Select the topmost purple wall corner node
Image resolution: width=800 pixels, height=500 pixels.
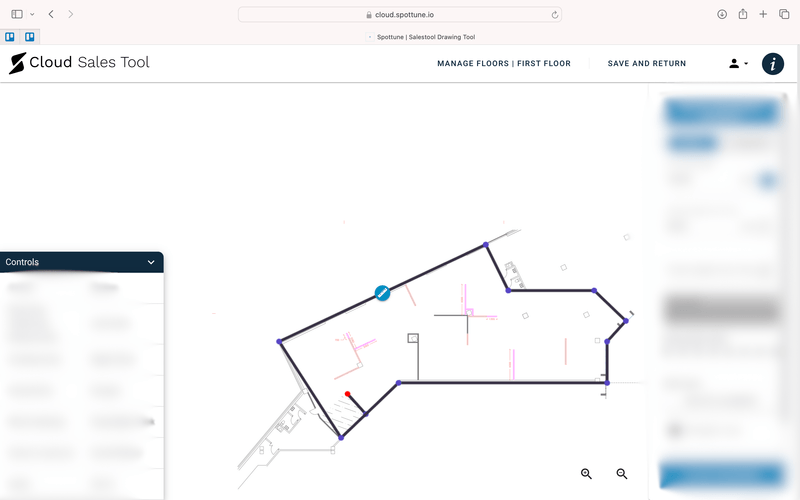(x=486, y=245)
